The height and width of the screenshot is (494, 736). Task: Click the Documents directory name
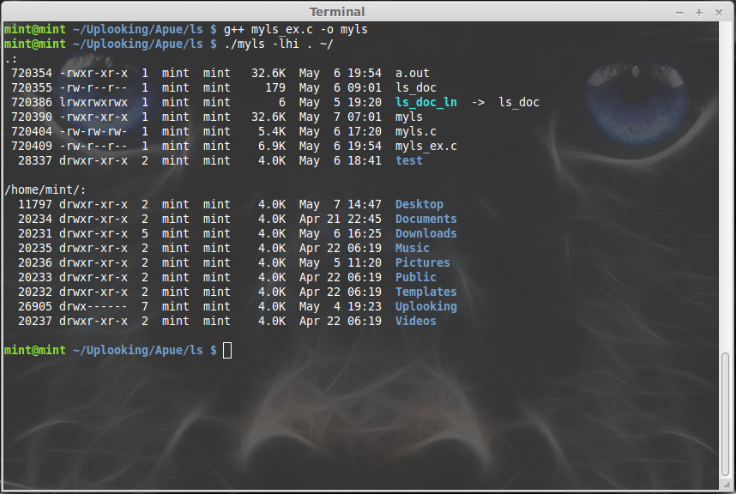coord(426,219)
